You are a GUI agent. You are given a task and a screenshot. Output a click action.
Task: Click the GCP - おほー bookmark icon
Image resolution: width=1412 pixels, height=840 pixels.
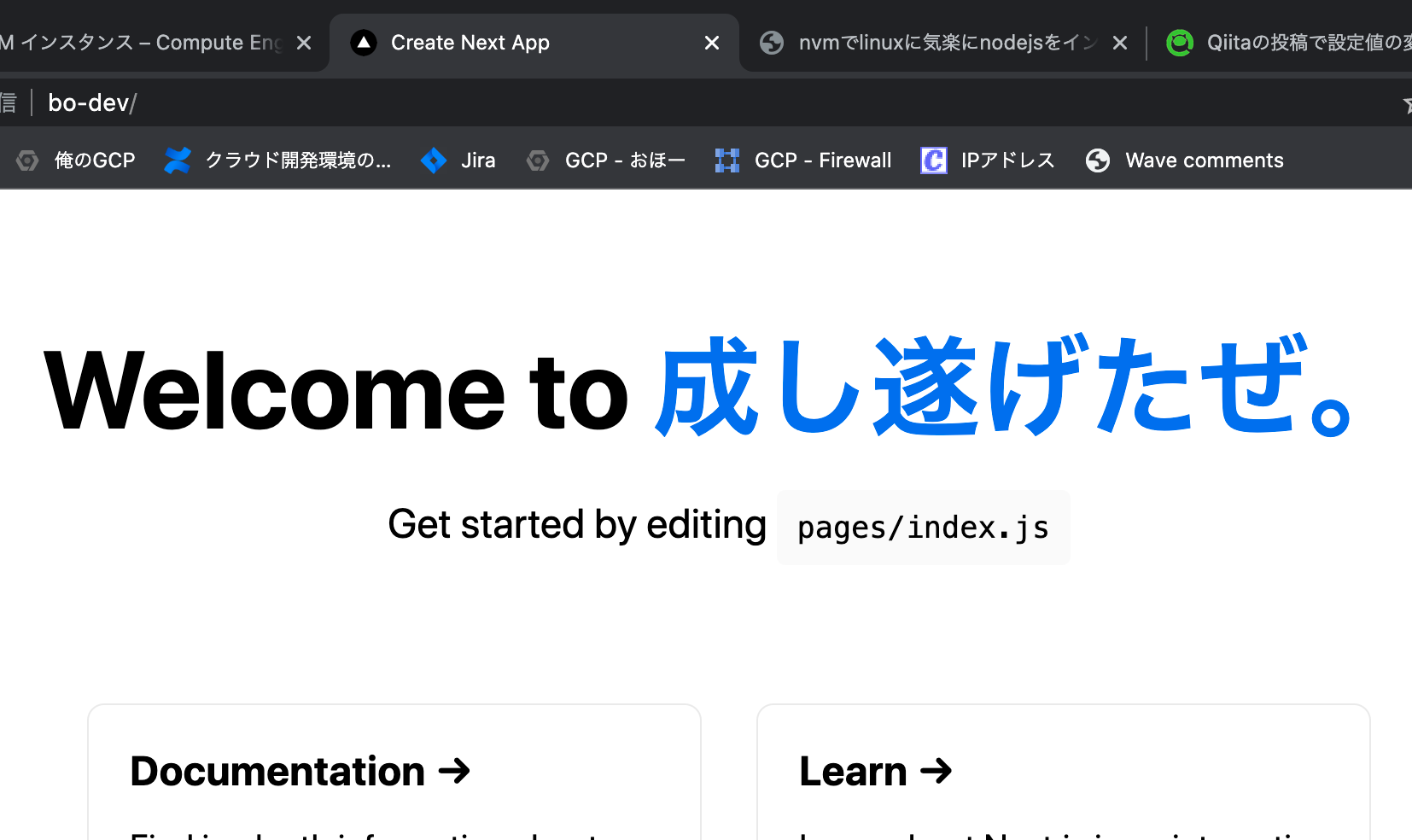[538, 160]
